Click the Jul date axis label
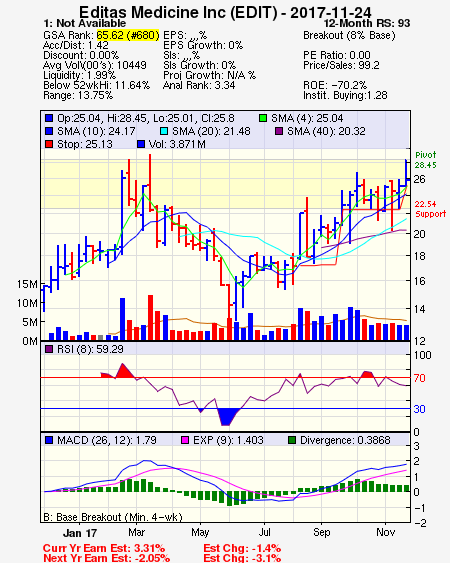The width and height of the screenshot is (450, 563). (265, 532)
